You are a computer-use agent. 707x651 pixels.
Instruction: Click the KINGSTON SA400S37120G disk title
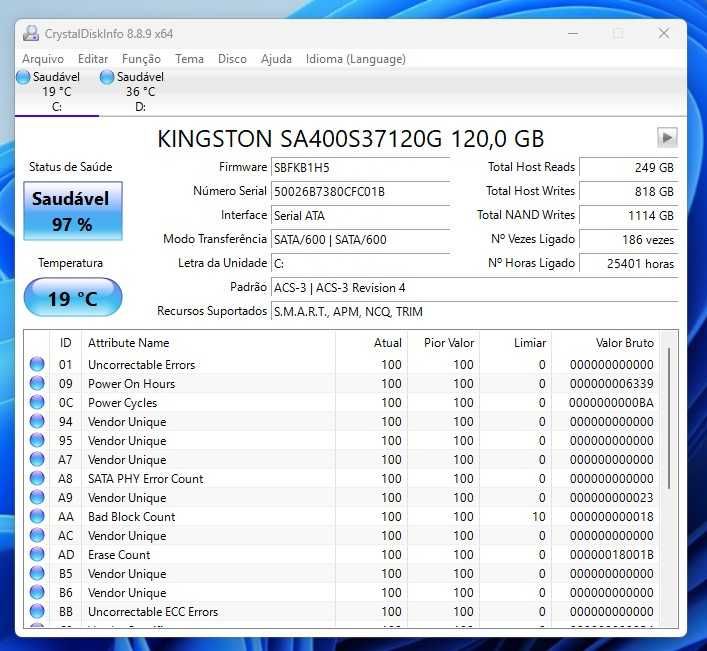(351, 138)
